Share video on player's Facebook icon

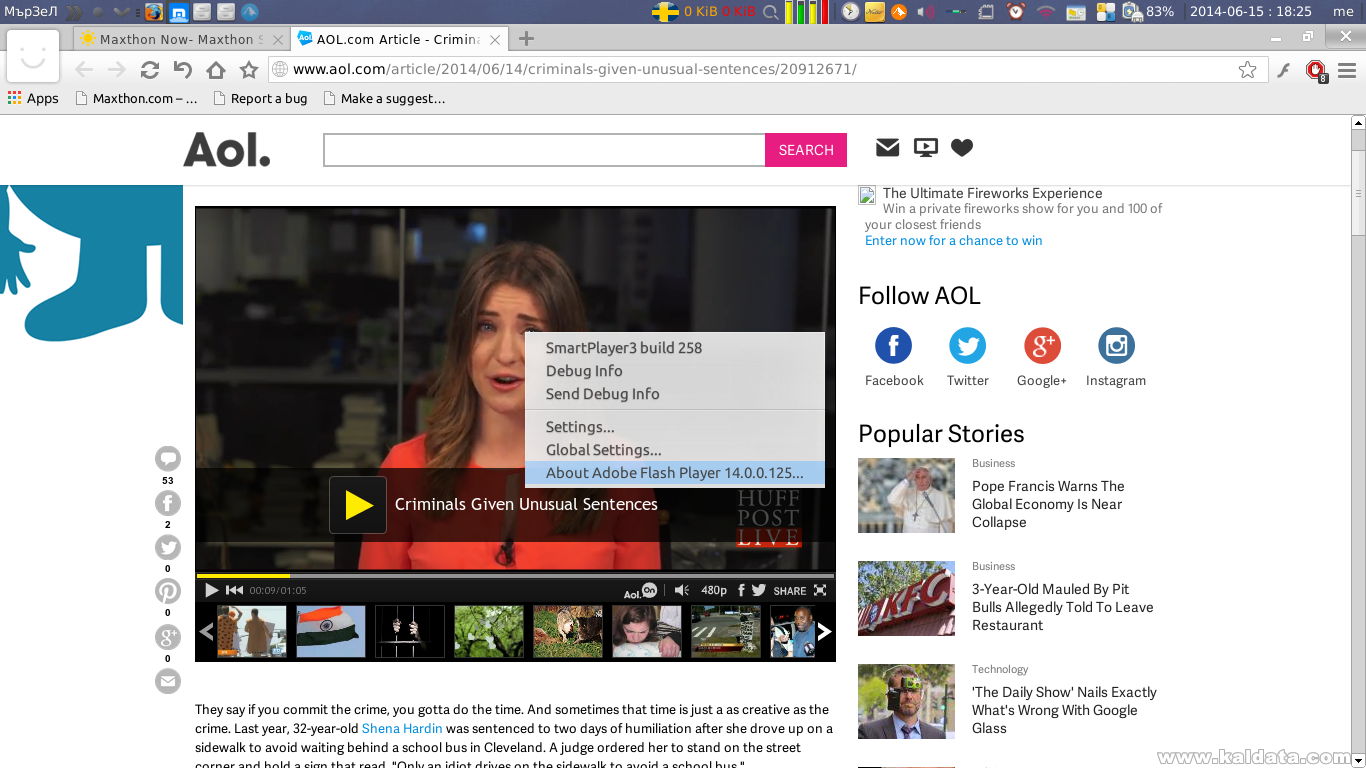pyautogui.click(x=741, y=590)
